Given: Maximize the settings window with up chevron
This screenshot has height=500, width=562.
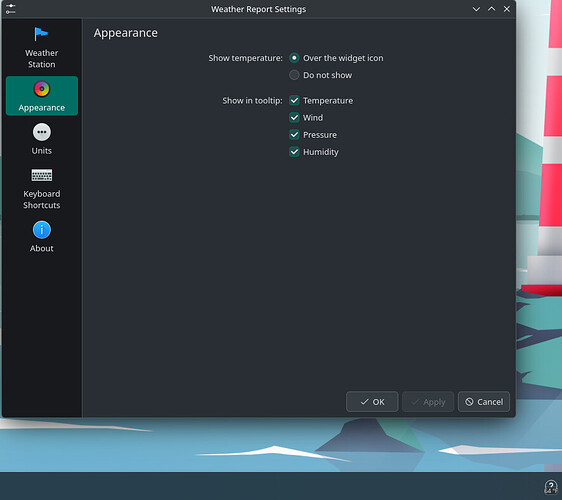Looking at the screenshot, I should click(x=491, y=9).
